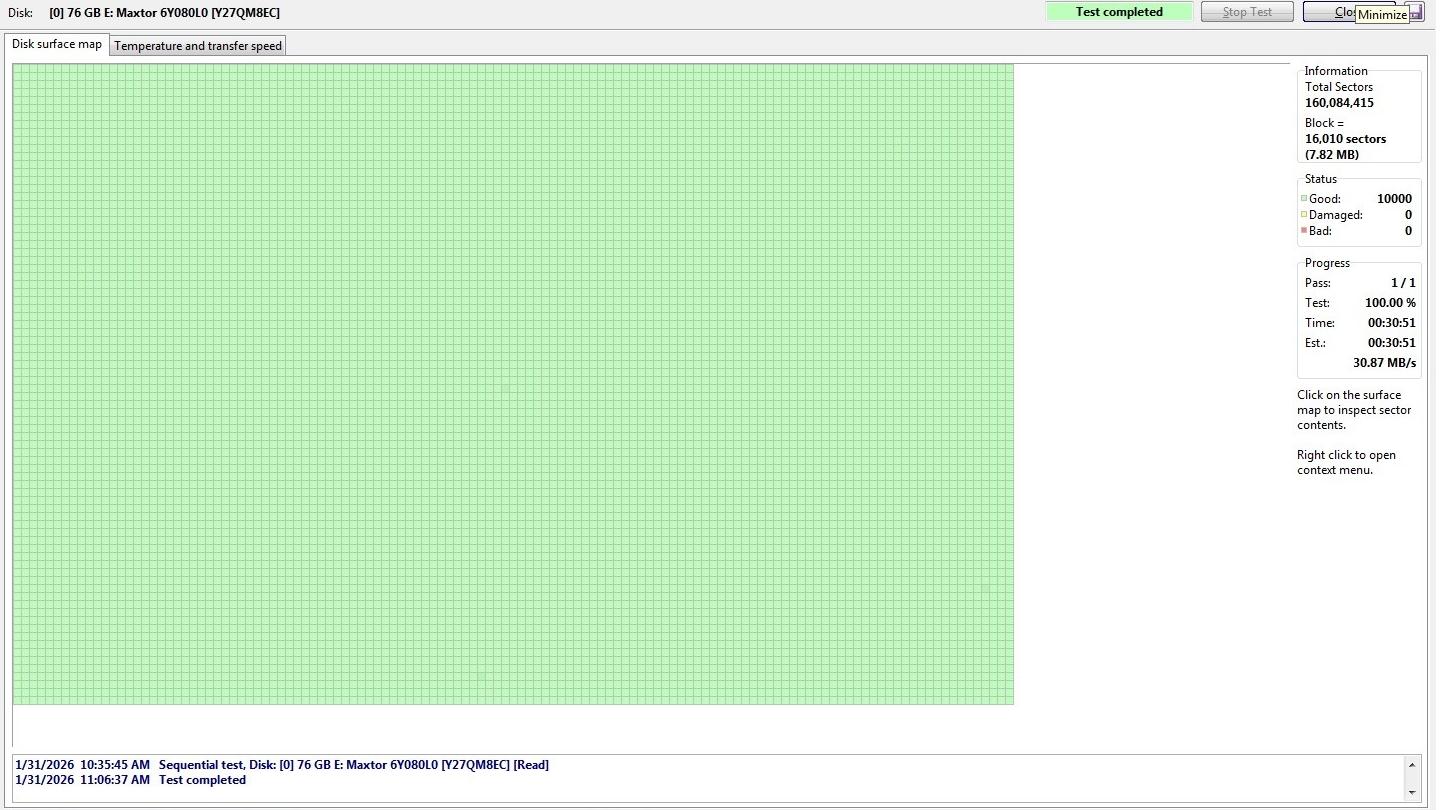Click the Good count value 10000
The width and height of the screenshot is (1440, 810).
click(x=1394, y=199)
